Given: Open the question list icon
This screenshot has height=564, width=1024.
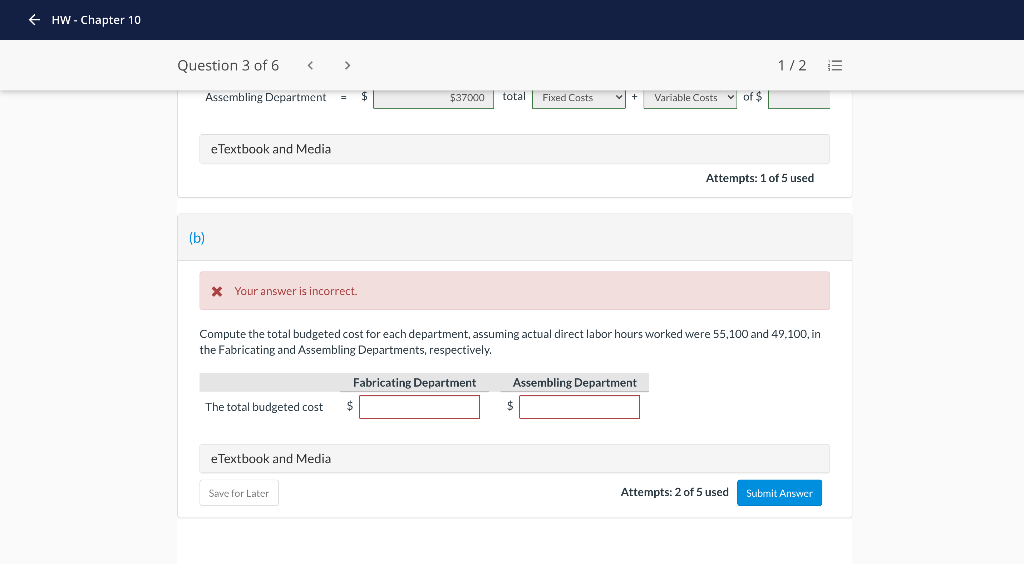Looking at the screenshot, I should click(835, 65).
